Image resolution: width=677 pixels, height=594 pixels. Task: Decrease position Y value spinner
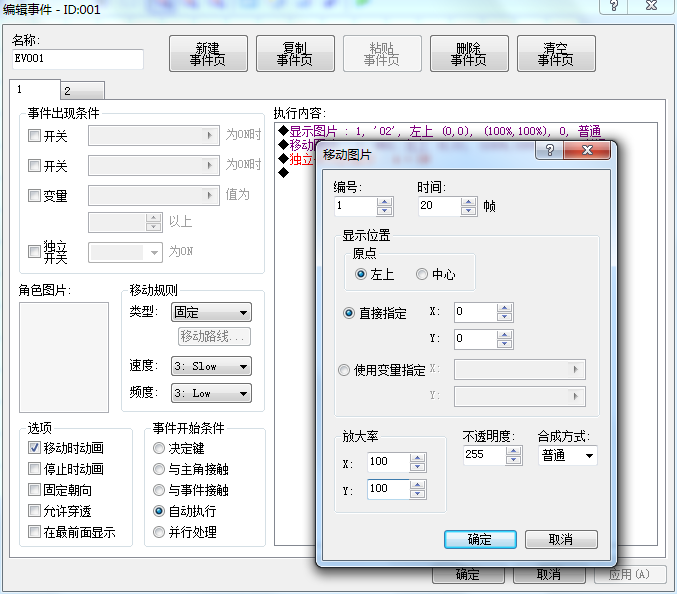click(504, 344)
